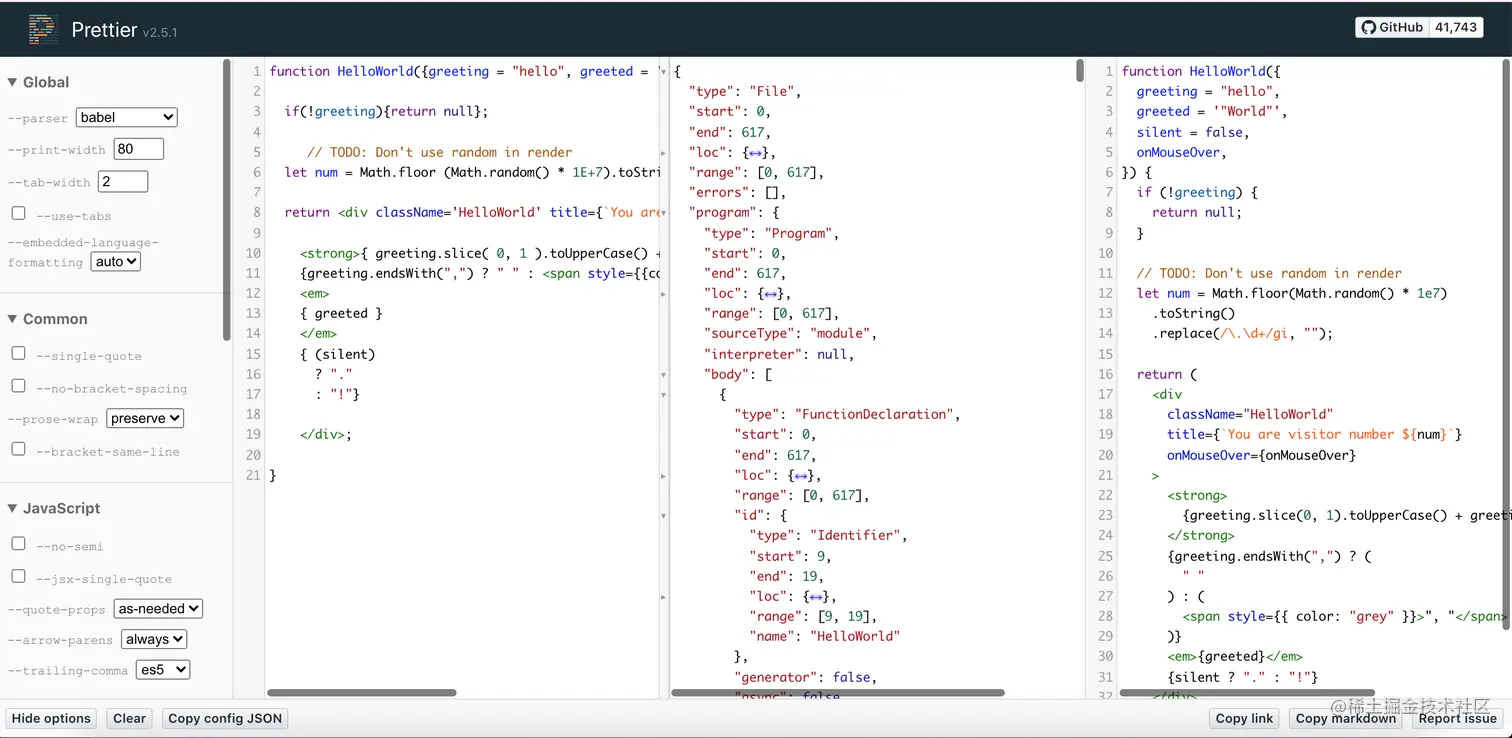1512x738 pixels.
Task: Click "onMouseOver={onMouseOver}" in the output panel
Action: tap(1261, 455)
